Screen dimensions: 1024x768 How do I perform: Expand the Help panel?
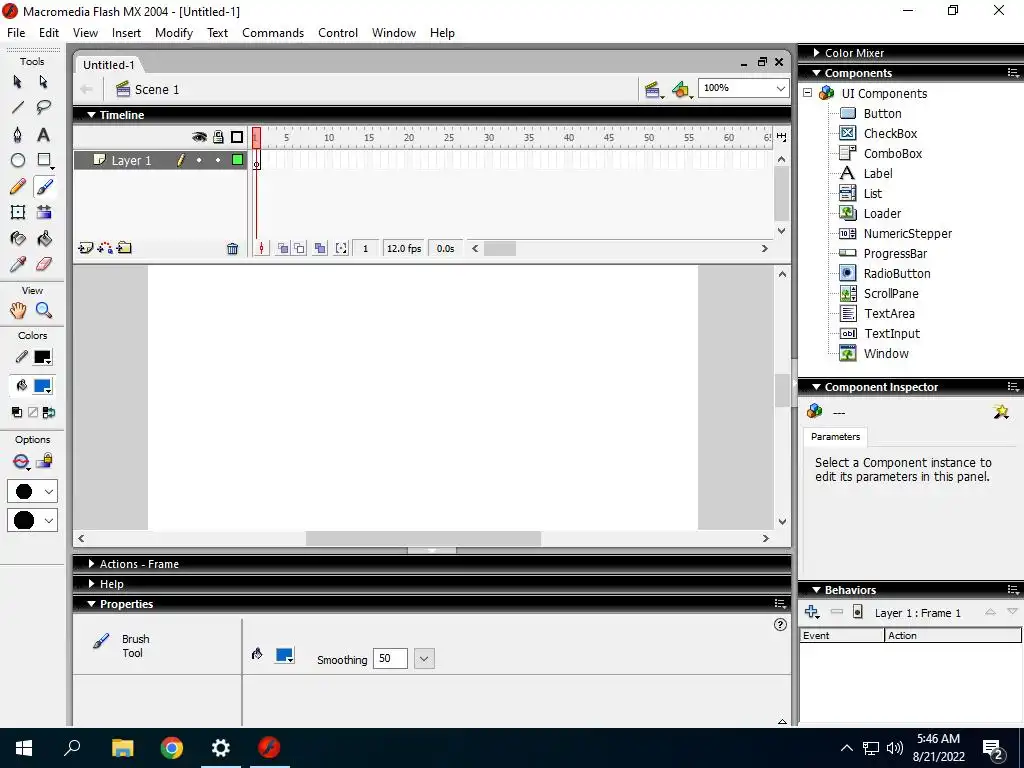pyautogui.click(x=91, y=584)
